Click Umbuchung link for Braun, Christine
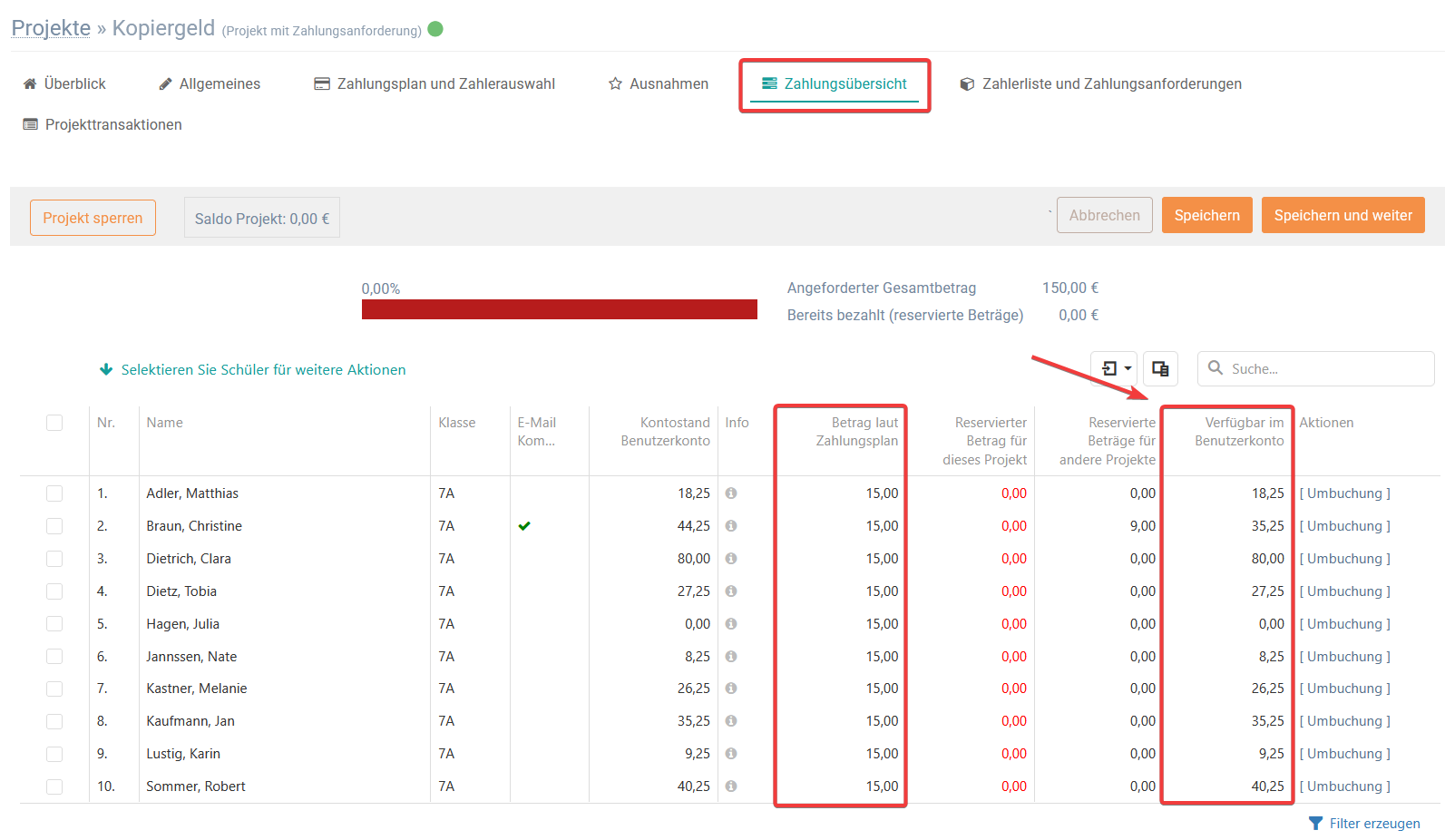 (1344, 526)
